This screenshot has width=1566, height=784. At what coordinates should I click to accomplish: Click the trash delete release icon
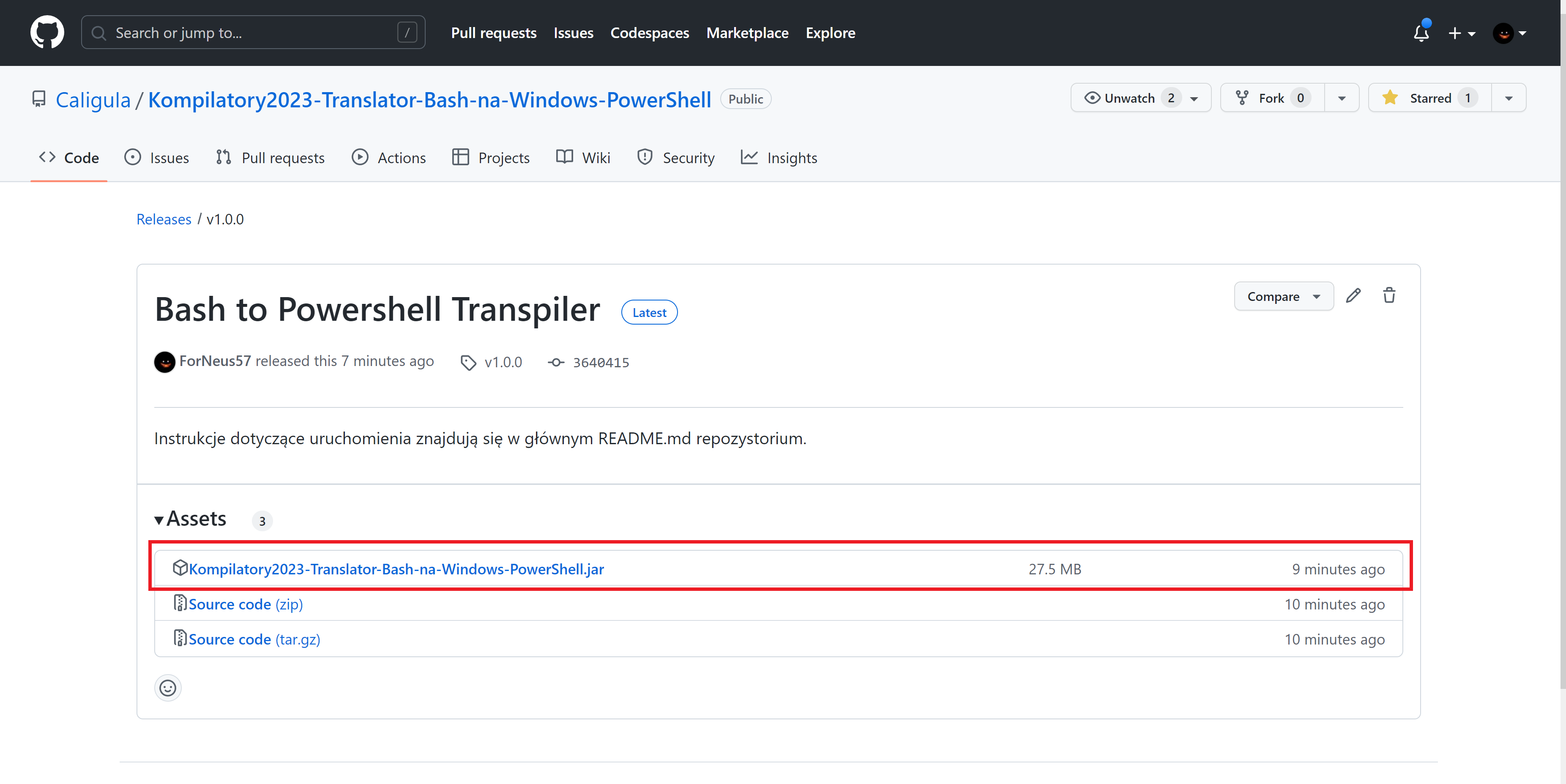point(1389,296)
